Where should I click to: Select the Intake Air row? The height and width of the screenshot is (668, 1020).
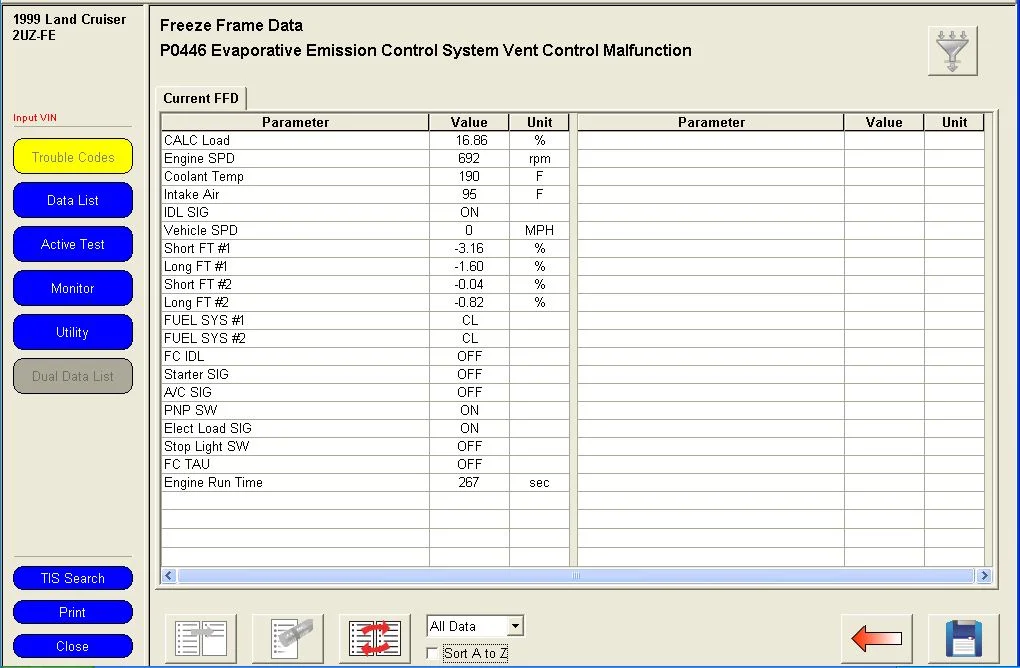click(366, 194)
